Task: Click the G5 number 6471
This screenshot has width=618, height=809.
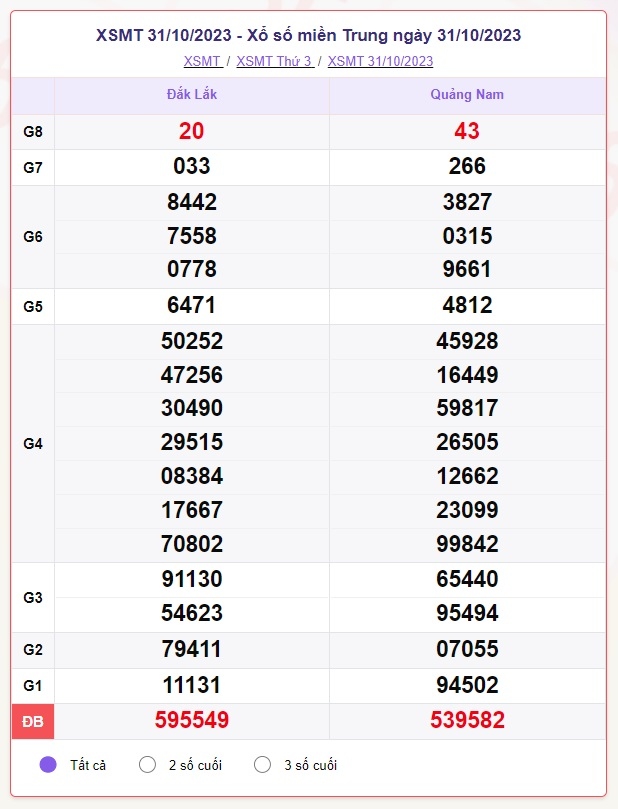Action: (x=191, y=305)
